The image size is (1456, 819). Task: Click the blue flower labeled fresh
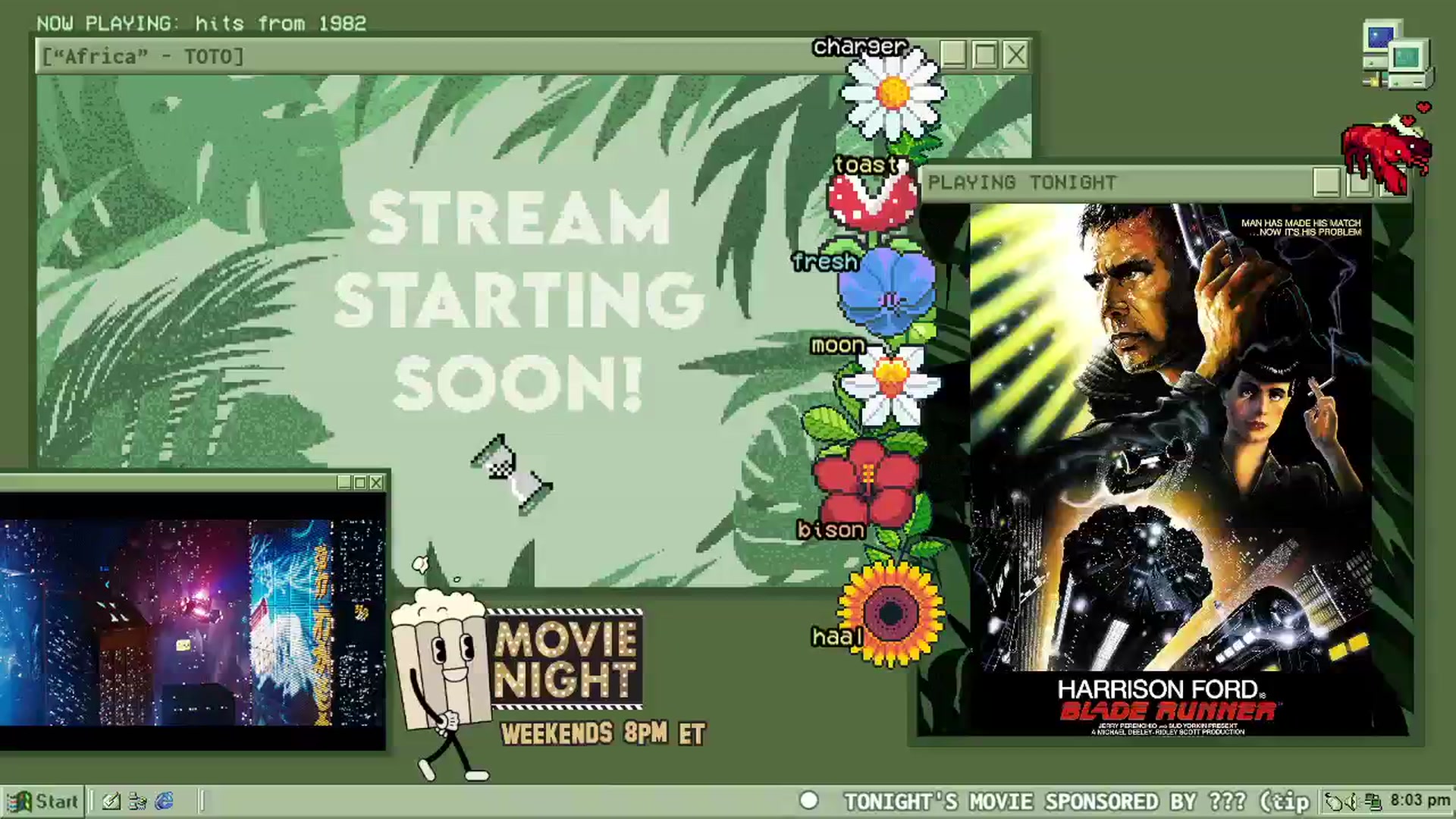pos(887,292)
